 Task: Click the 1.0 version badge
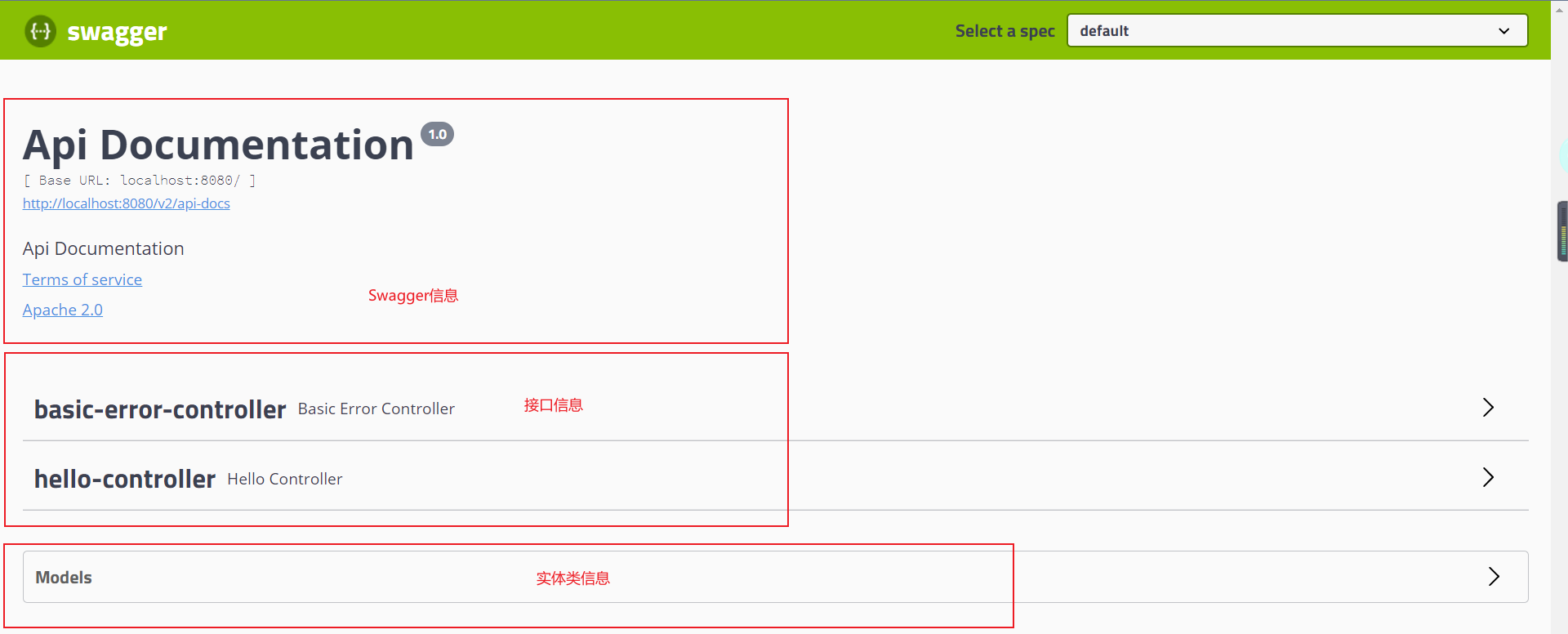(438, 135)
